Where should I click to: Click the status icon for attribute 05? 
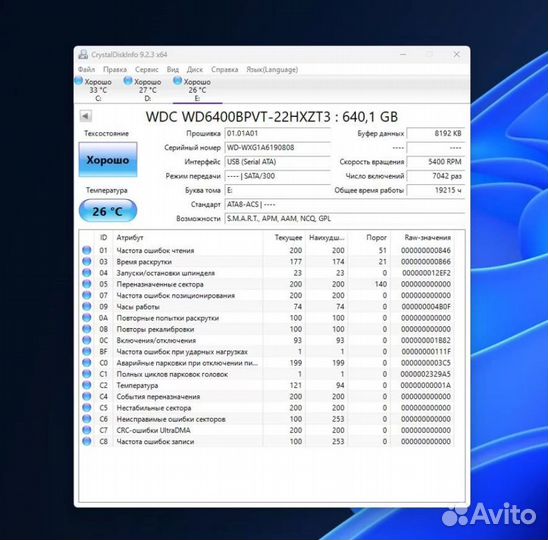87,284
